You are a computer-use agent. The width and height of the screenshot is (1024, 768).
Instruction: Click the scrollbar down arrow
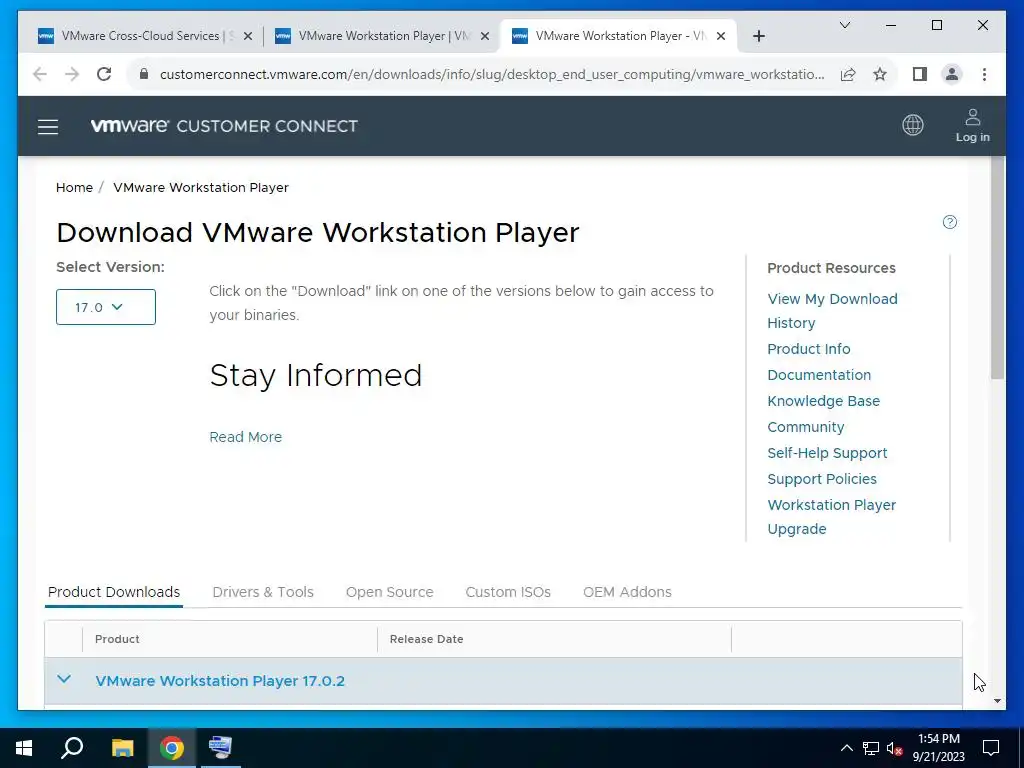click(997, 701)
